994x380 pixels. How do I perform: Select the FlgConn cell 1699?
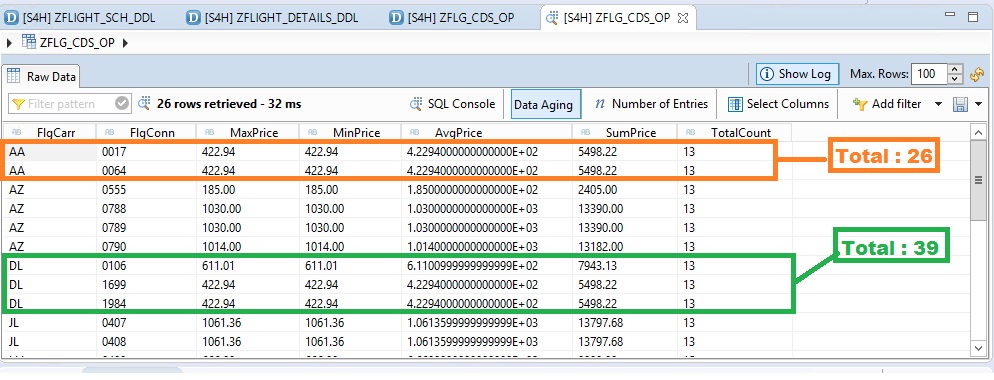click(x=146, y=285)
